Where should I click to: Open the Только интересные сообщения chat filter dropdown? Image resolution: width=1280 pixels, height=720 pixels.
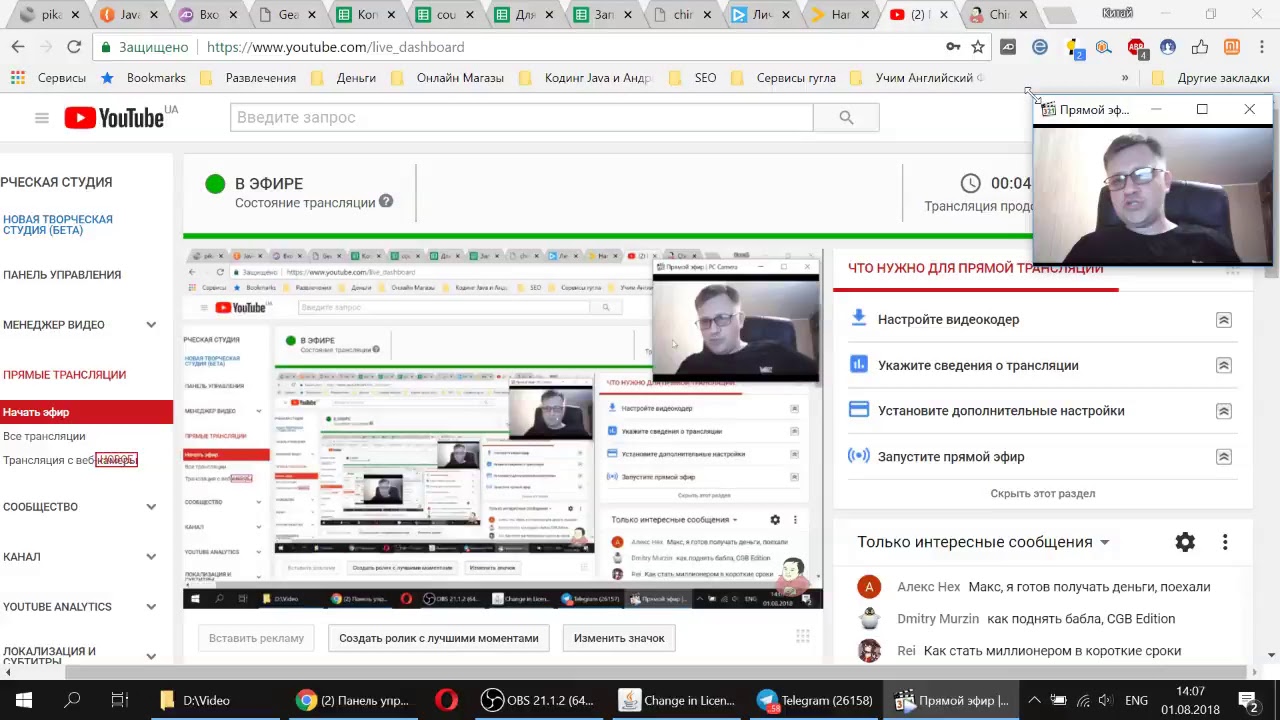[x=983, y=542]
